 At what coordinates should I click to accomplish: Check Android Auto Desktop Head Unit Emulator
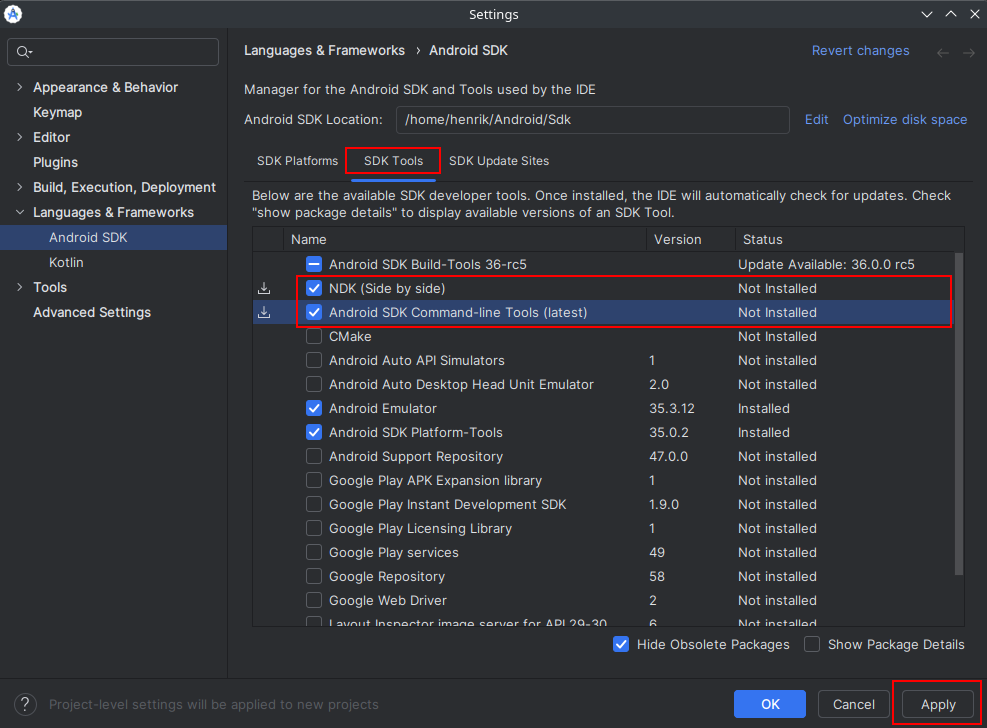pos(314,384)
